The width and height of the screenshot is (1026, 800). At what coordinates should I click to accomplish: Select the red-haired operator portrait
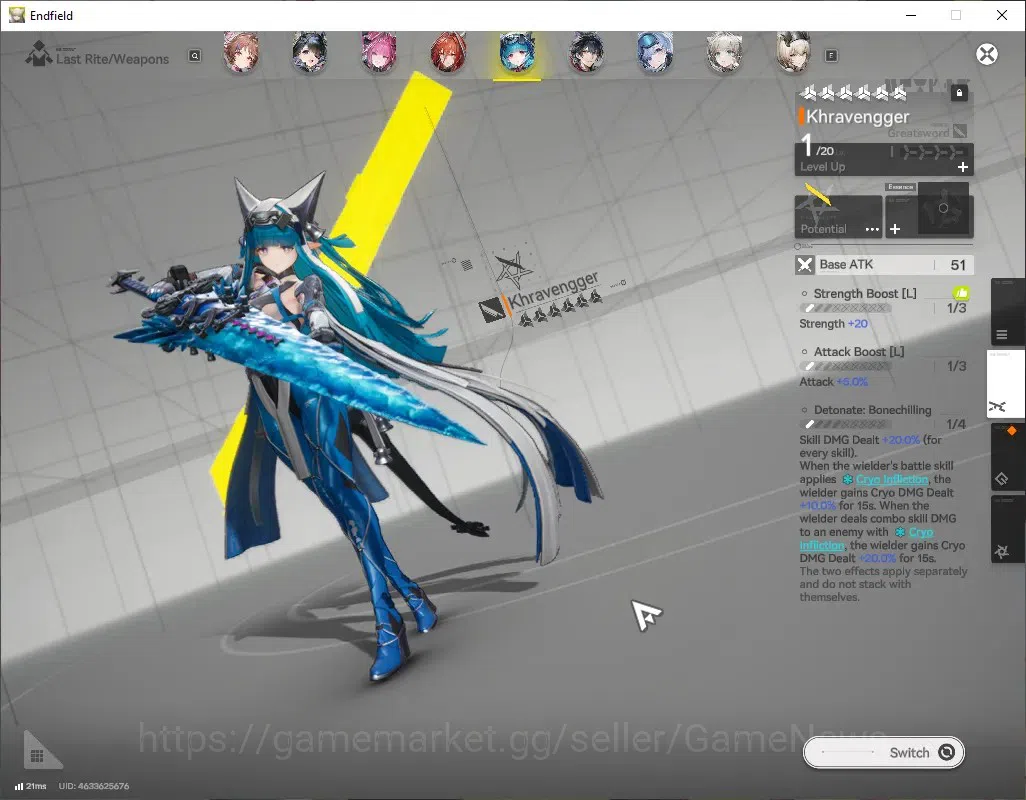[448, 52]
